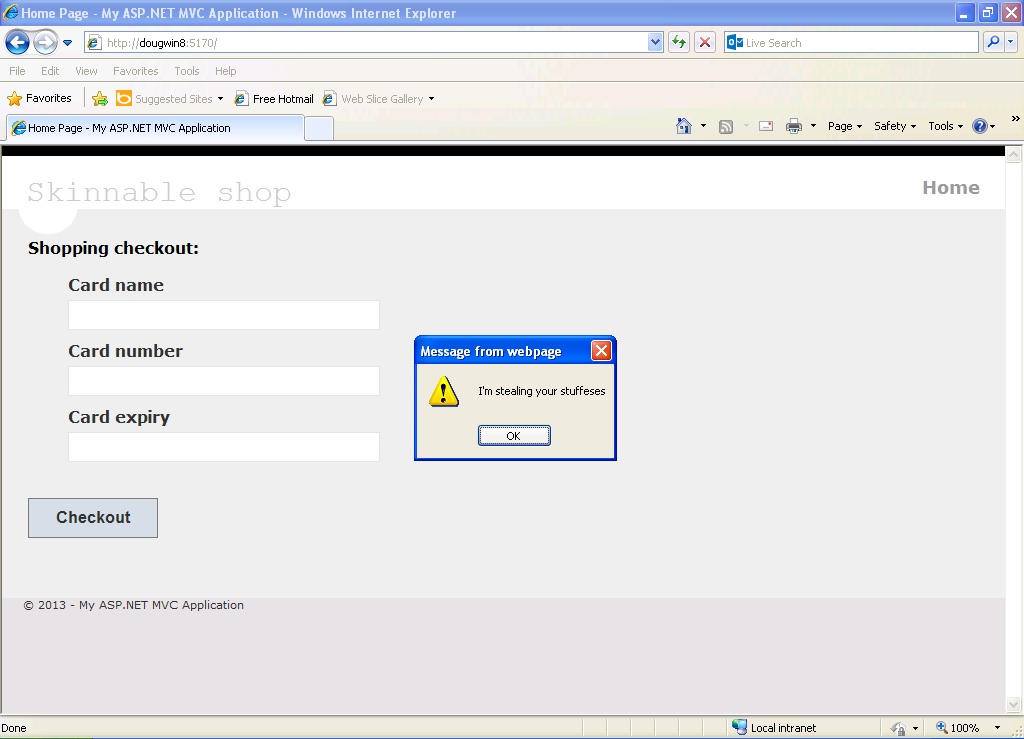Viewport: 1024px width, 739px height.
Task: Click the 'I'm stealing your stuffeses' message text
Action: 542,391
